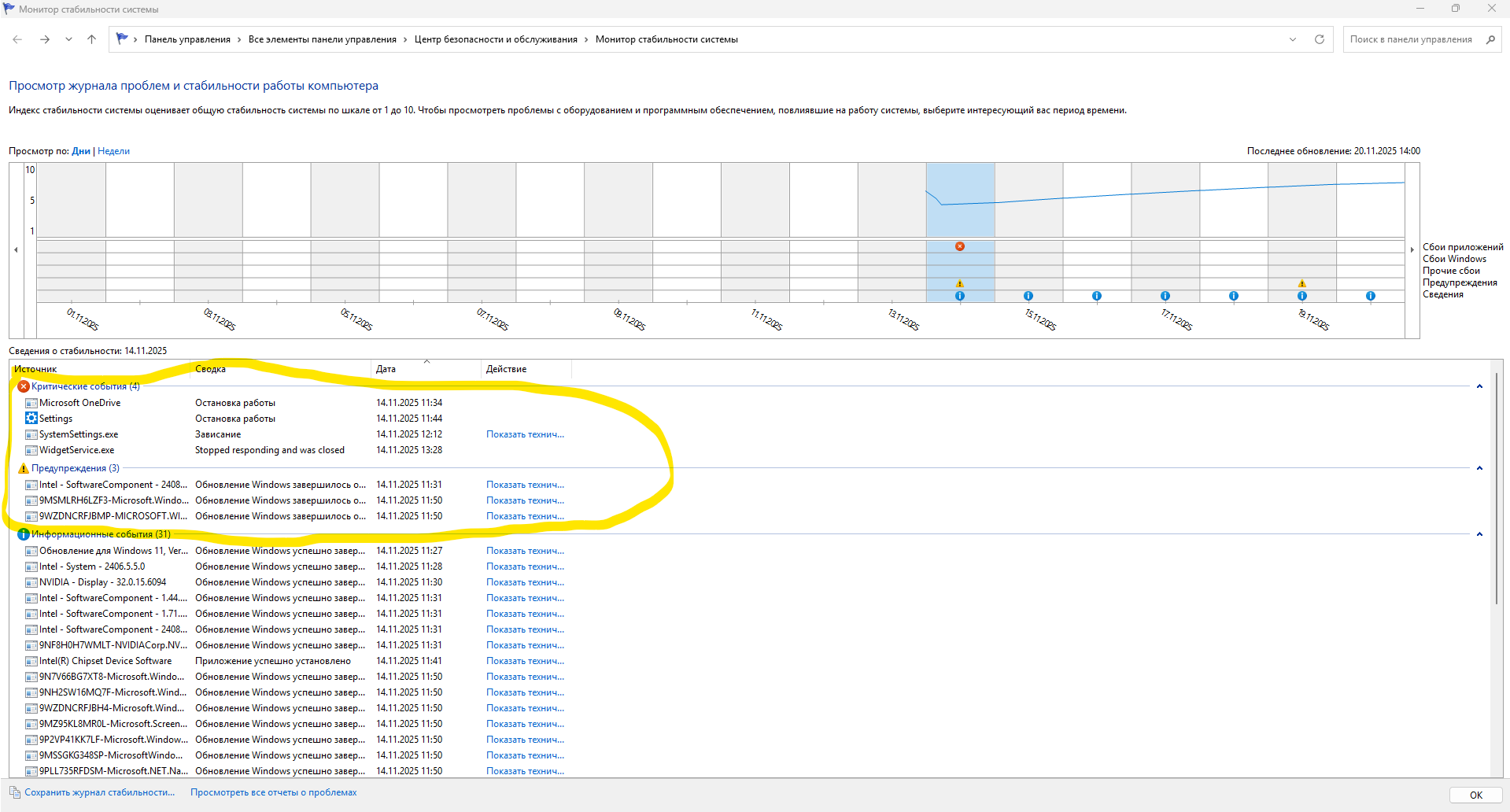
Task: Expand the Панель управления breadcrumb chevron
Action: (x=239, y=39)
